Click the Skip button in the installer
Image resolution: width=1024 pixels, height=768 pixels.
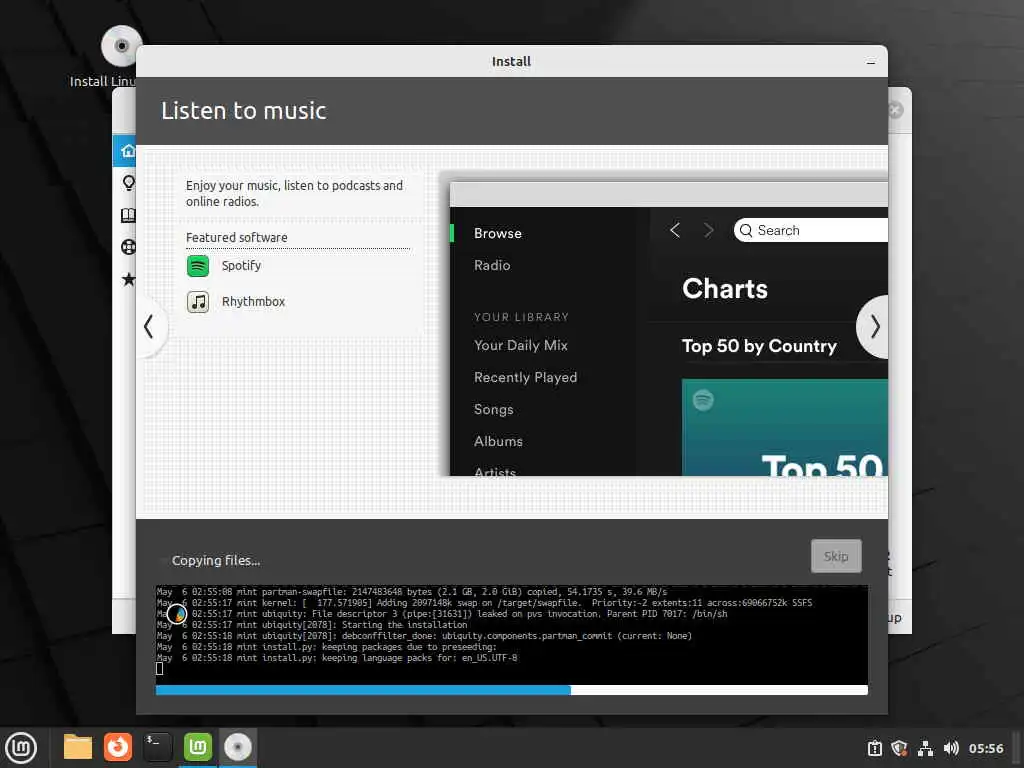(x=836, y=556)
